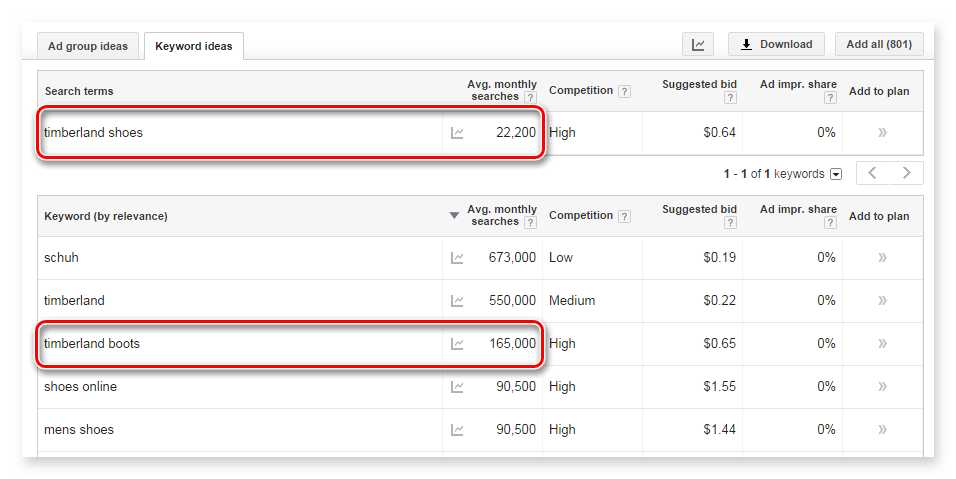Click the Add to plan header in Keyword table

[x=879, y=216]
